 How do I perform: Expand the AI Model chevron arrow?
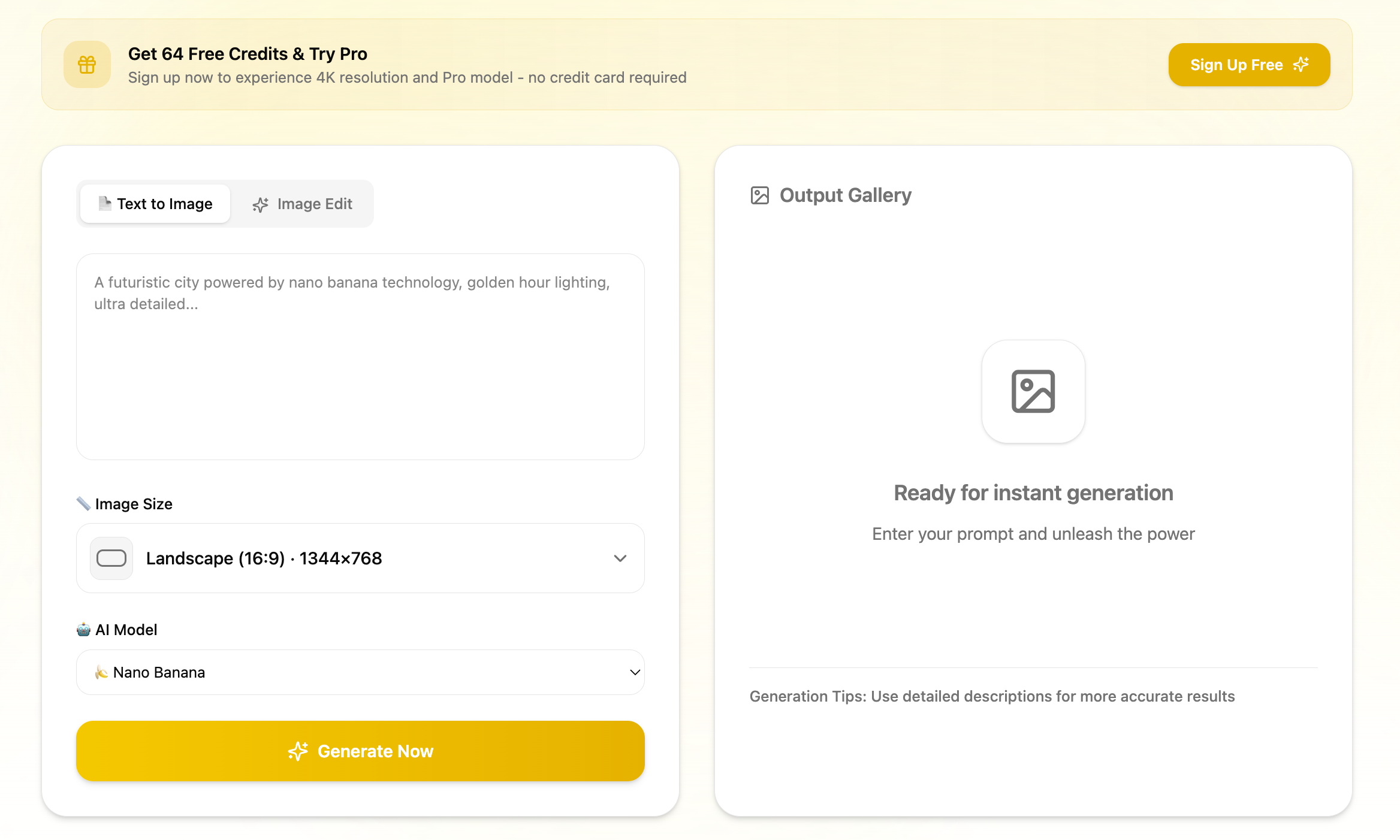point(635,672)
